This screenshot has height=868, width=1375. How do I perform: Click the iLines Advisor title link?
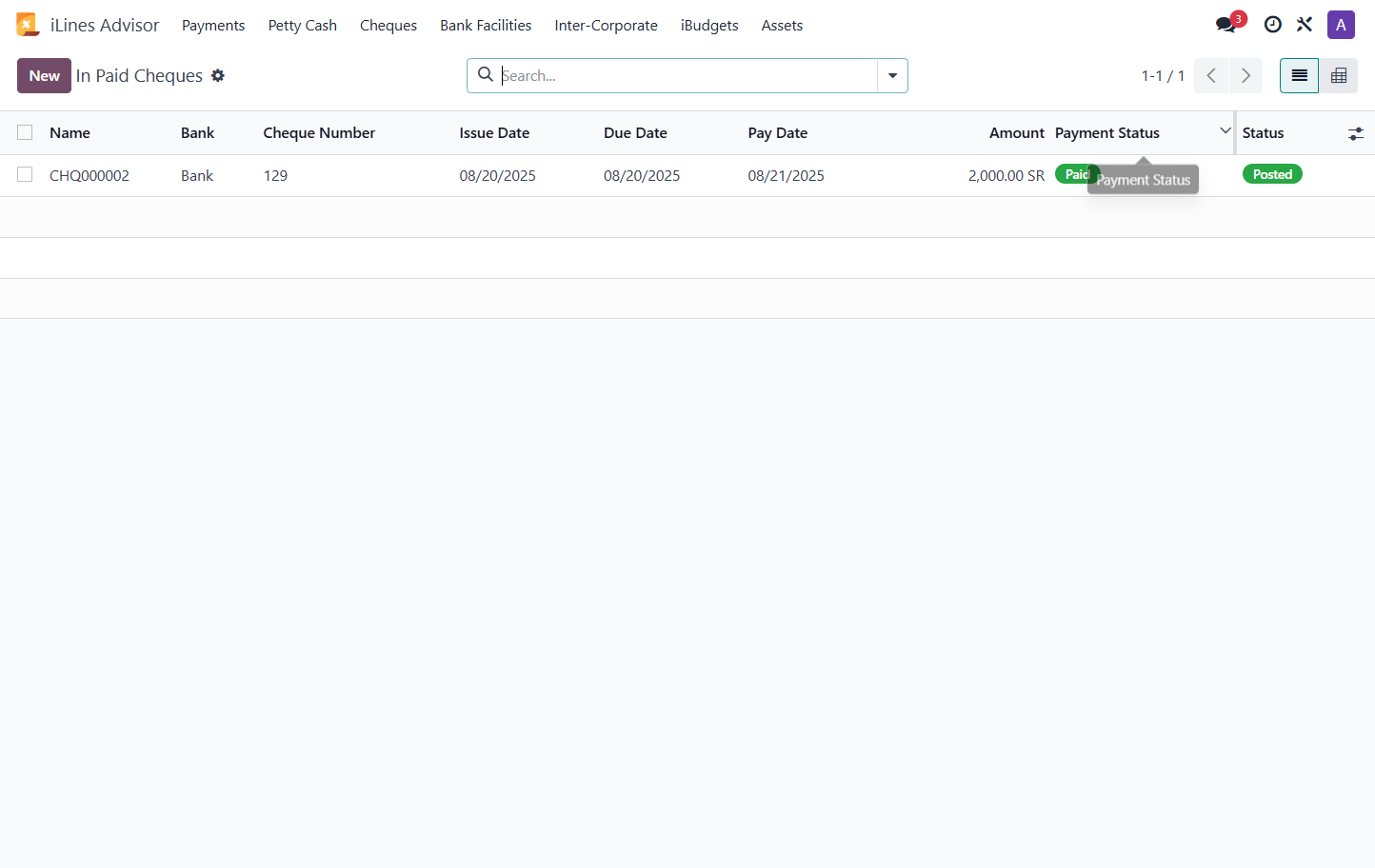(x=105, y=25)
